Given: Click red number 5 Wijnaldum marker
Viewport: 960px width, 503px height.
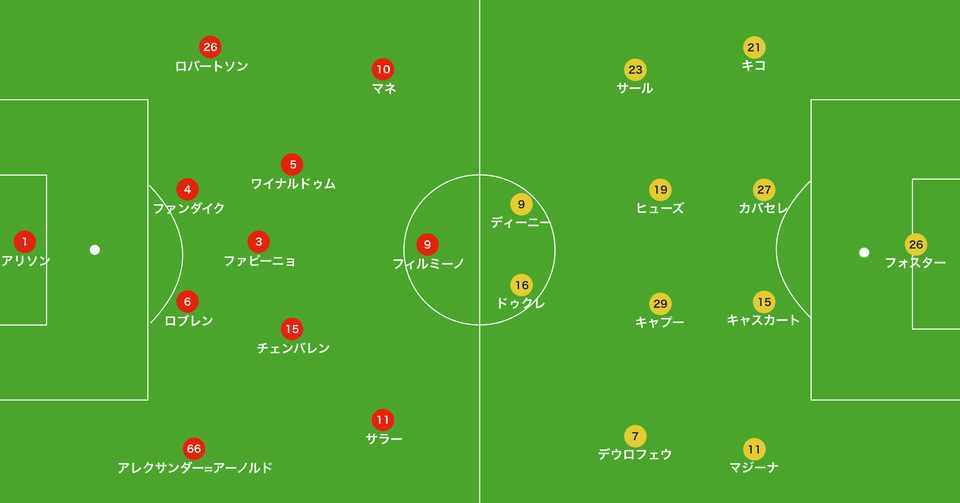Looking at the screenshot, I should coord(291,164).
